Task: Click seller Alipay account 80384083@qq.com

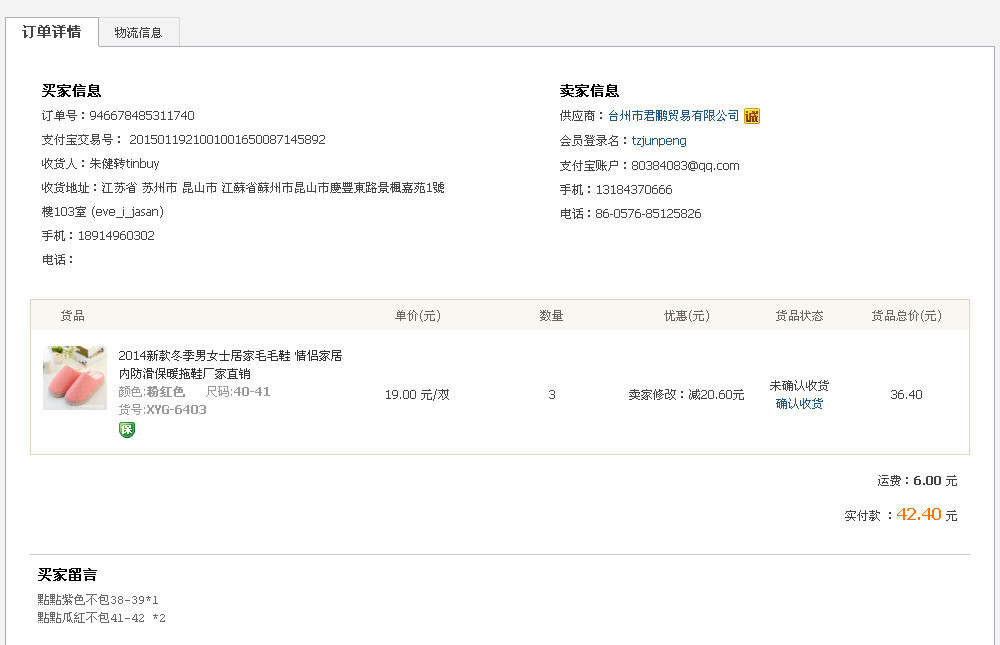Action: point(685,165)
